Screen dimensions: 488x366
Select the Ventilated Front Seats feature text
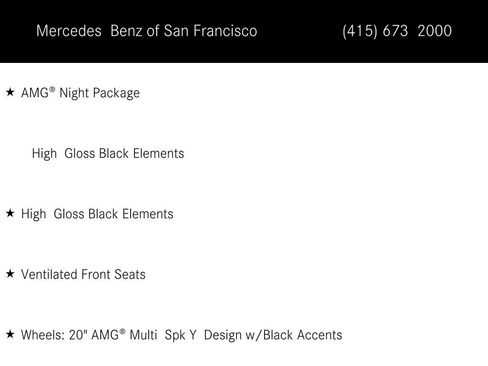pyautogui.click(x=83, y=274)
